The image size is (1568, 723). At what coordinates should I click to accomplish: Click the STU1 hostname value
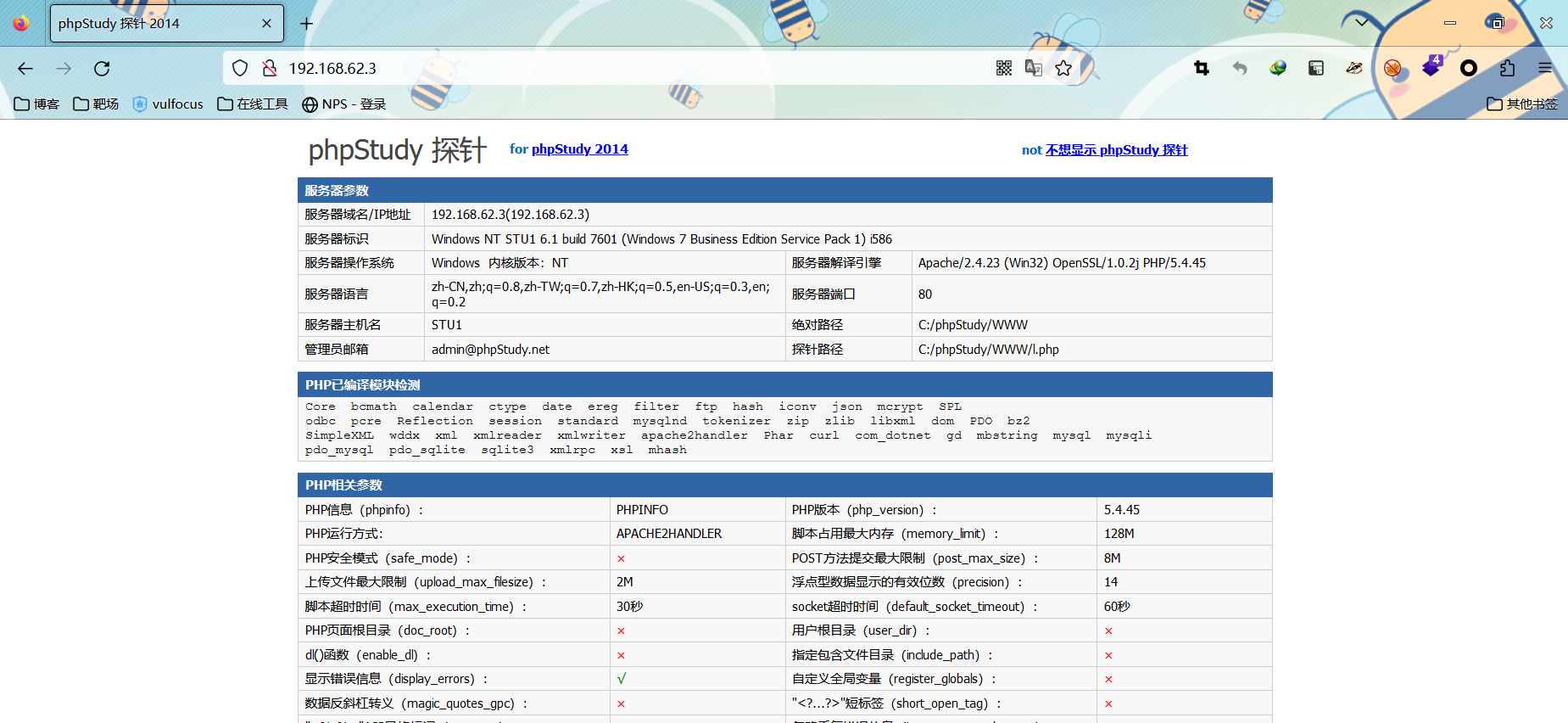click(x=447, y=325)
